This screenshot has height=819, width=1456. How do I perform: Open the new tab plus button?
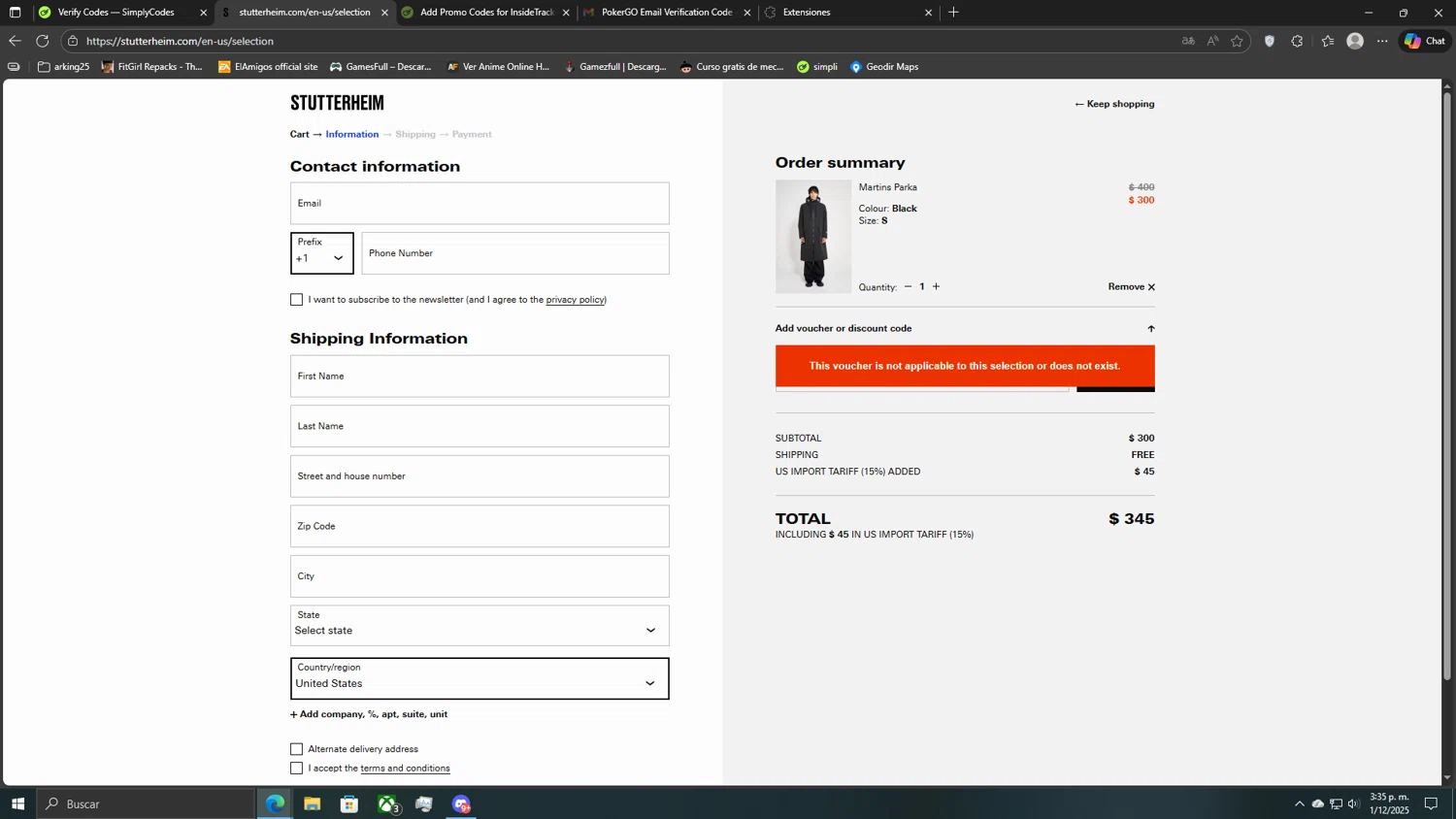[953, 13]
